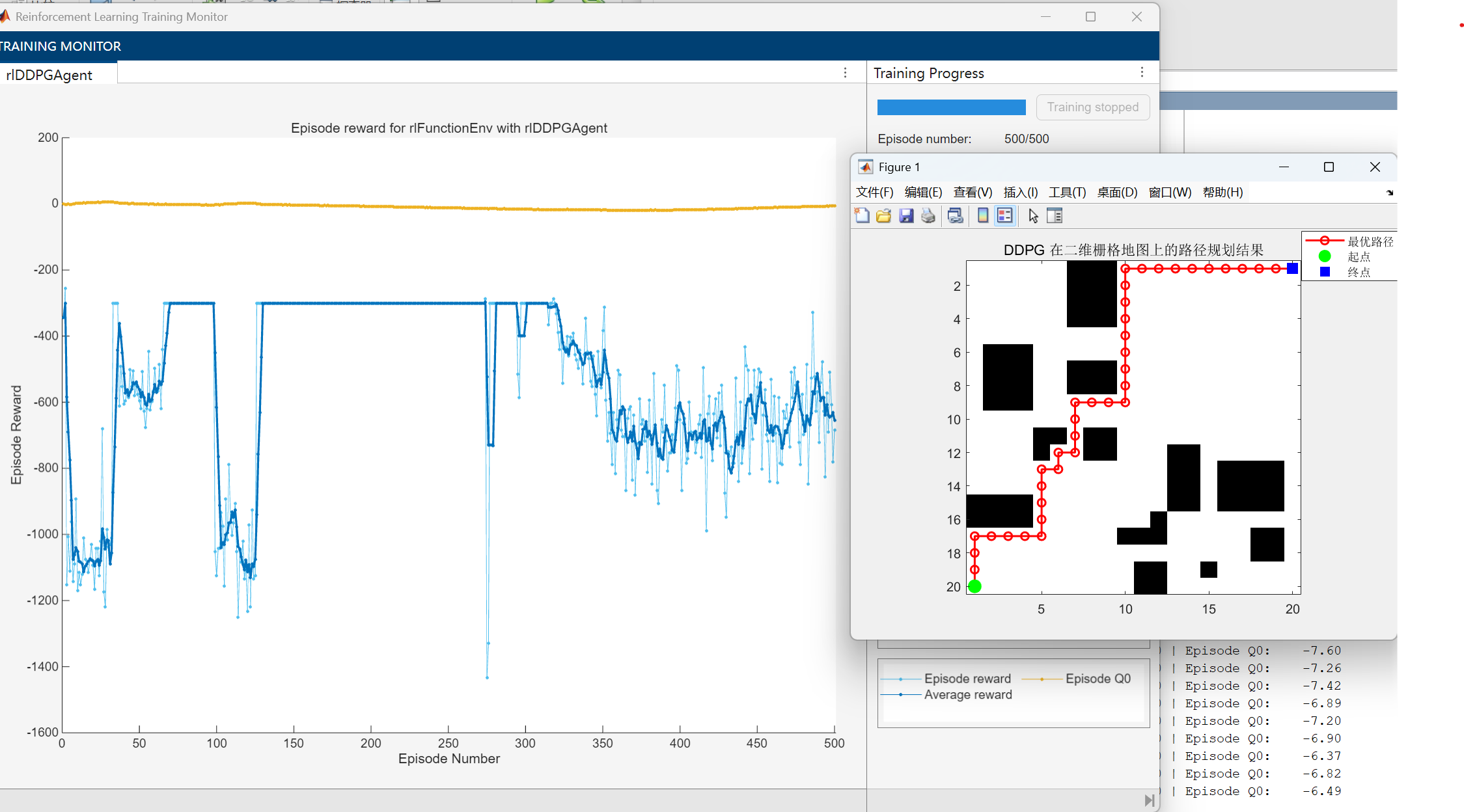Toggle the Average reward legend entry

[967, 695]
